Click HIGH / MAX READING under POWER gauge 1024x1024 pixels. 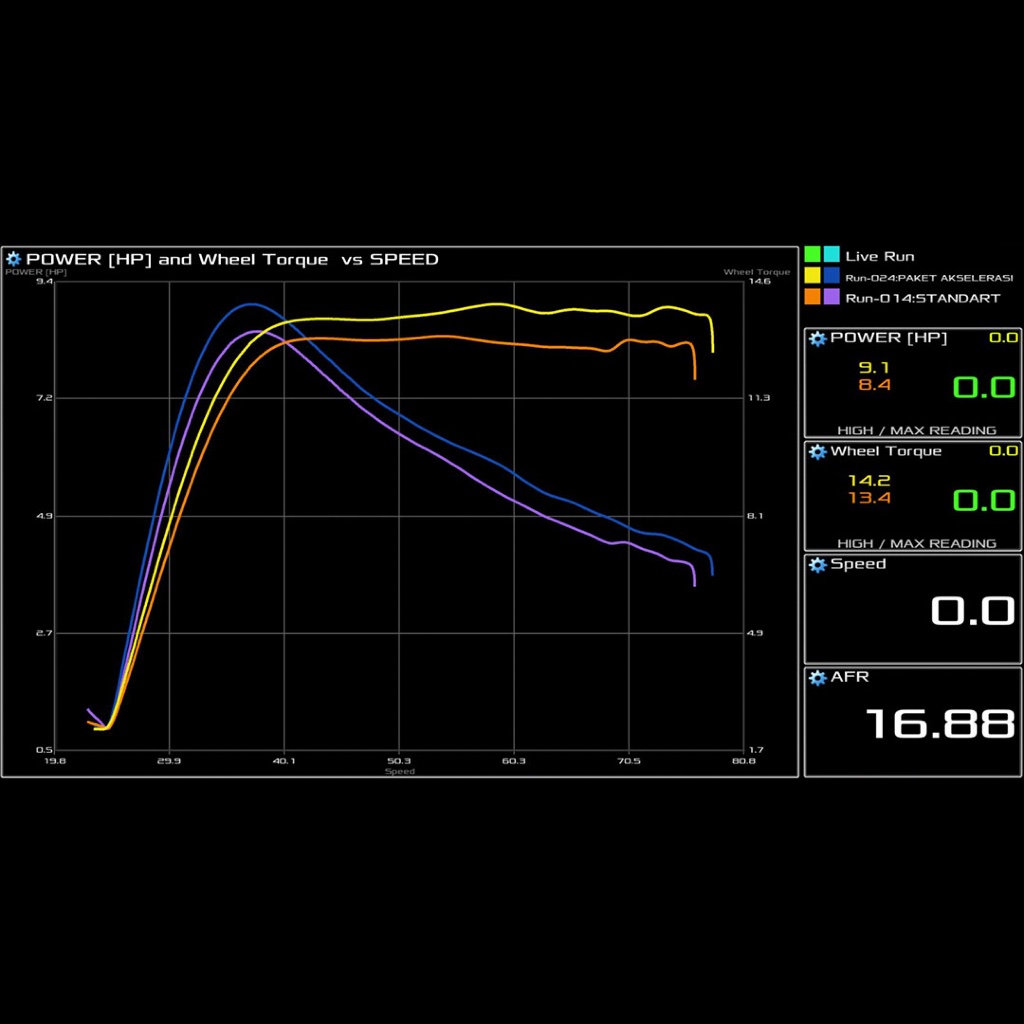click(916, 430)
